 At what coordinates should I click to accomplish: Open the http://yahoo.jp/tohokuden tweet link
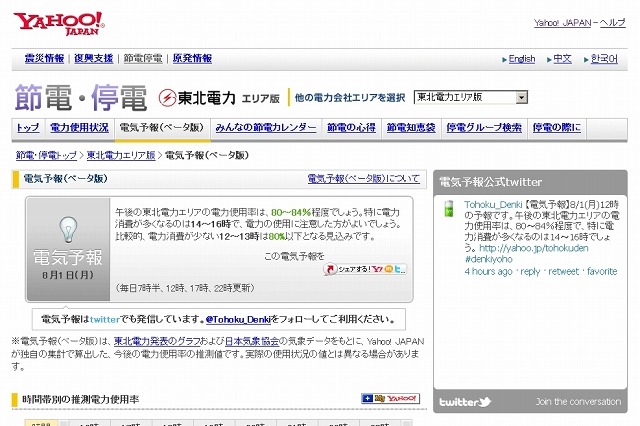[x=534, y=248]
